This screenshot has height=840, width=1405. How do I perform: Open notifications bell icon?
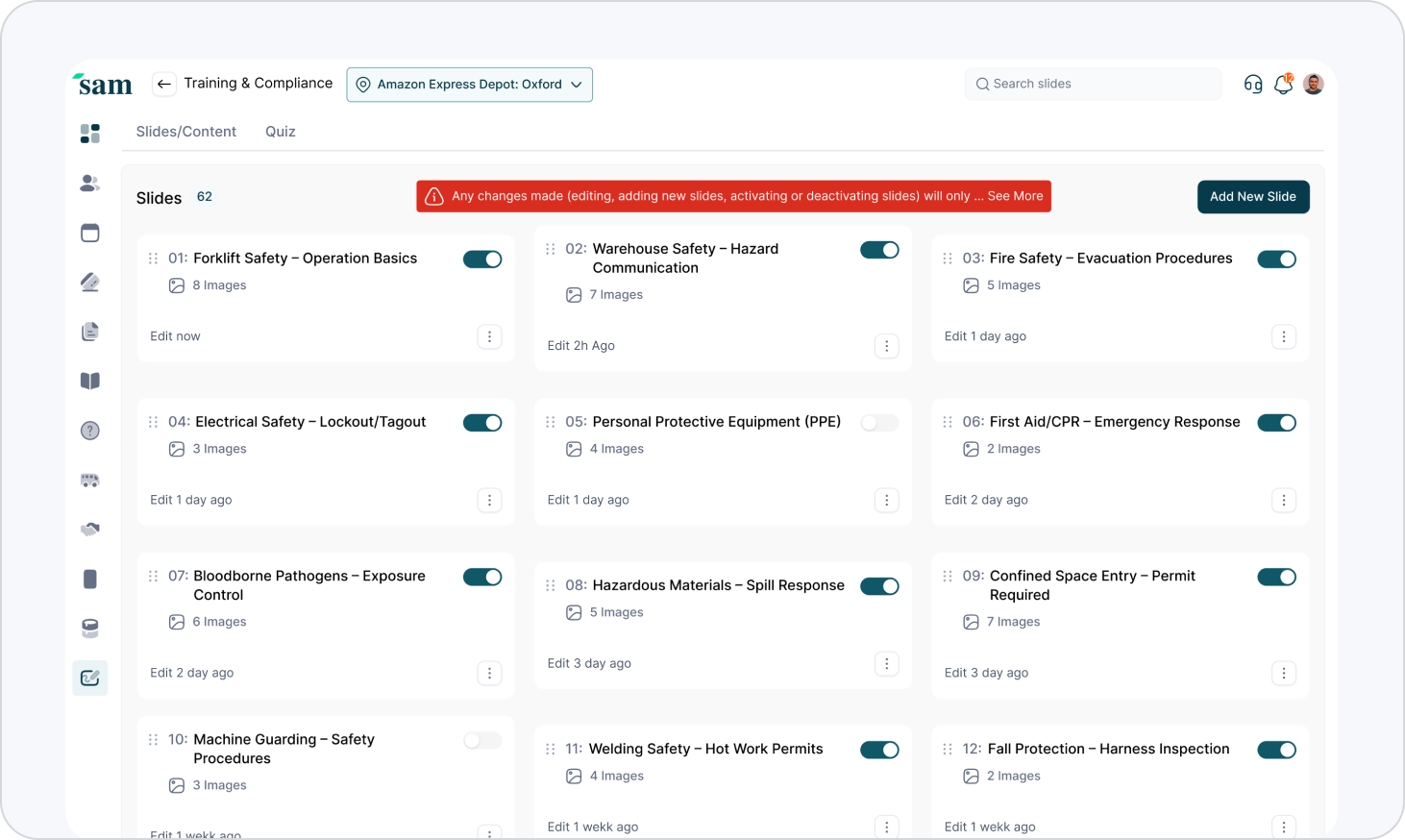(x=1283, y=85)
